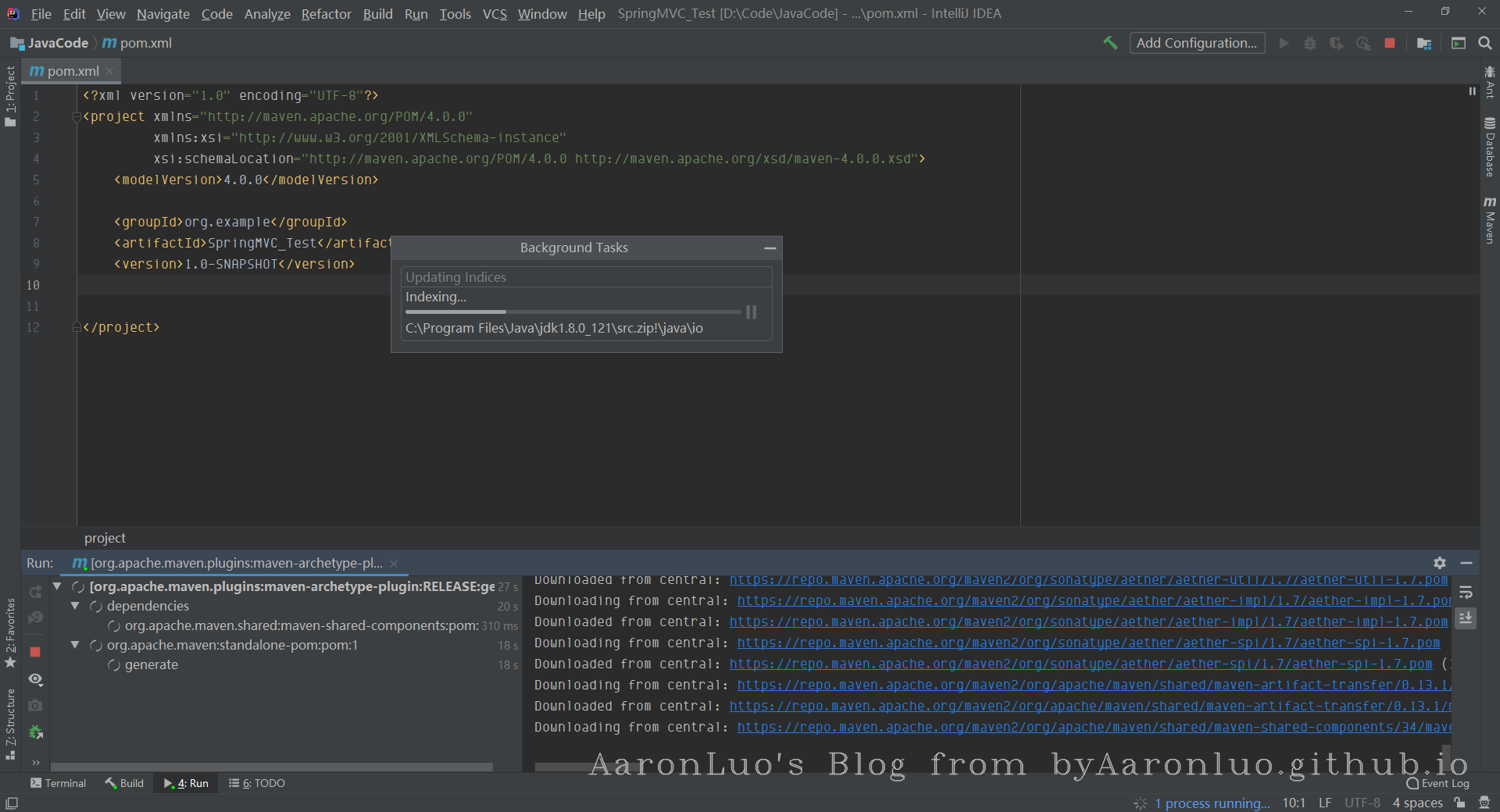Switch to the Terminal tool tab

[x=59, y=783]
